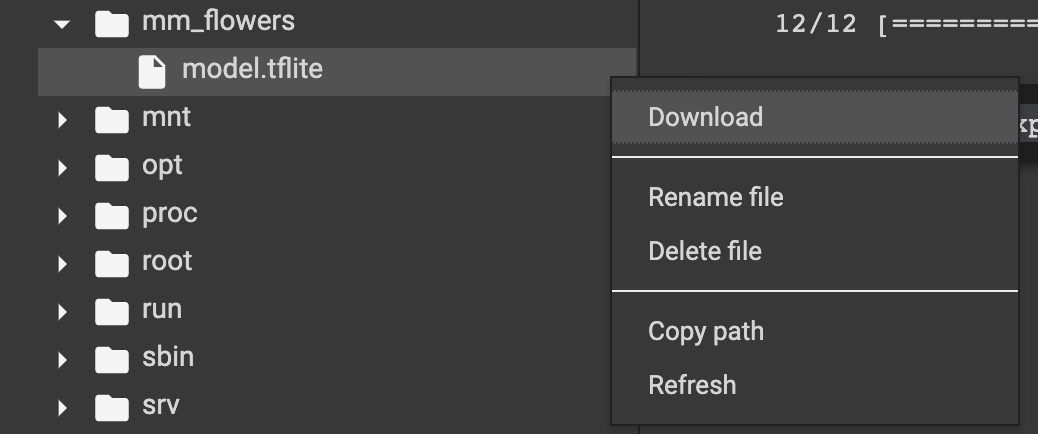Viewport: 1038px width, 434px height.
Task: Select Copy path from the menu
Action: pos(705,331)
